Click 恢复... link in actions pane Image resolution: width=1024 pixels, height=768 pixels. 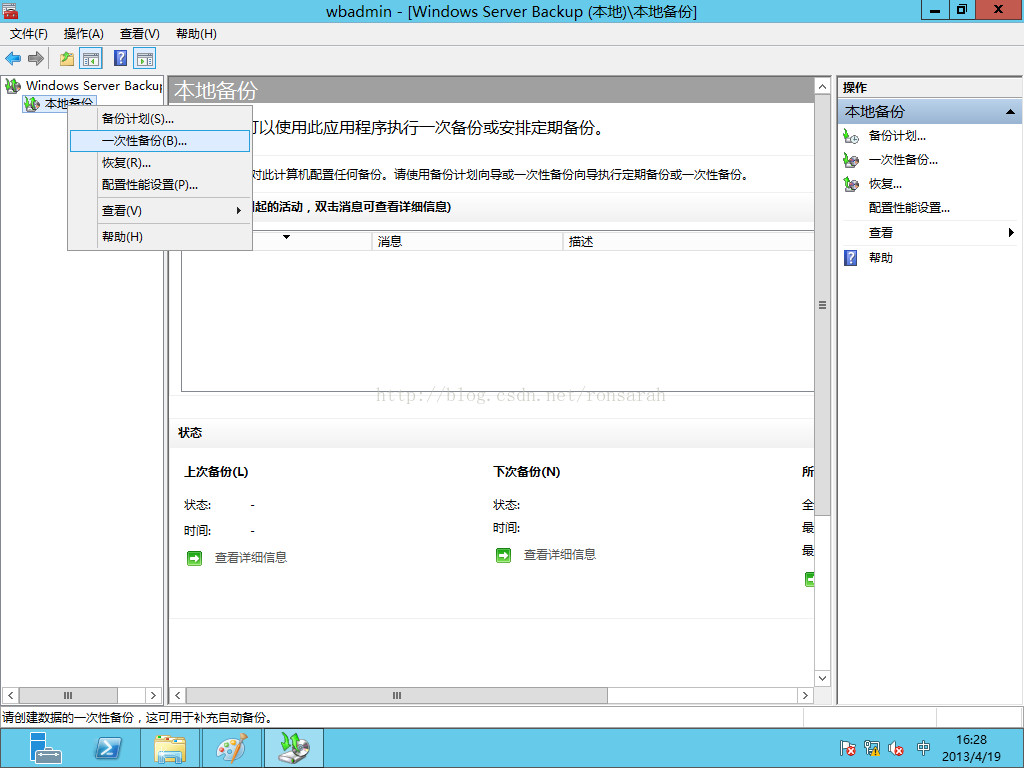coord(885,184)
